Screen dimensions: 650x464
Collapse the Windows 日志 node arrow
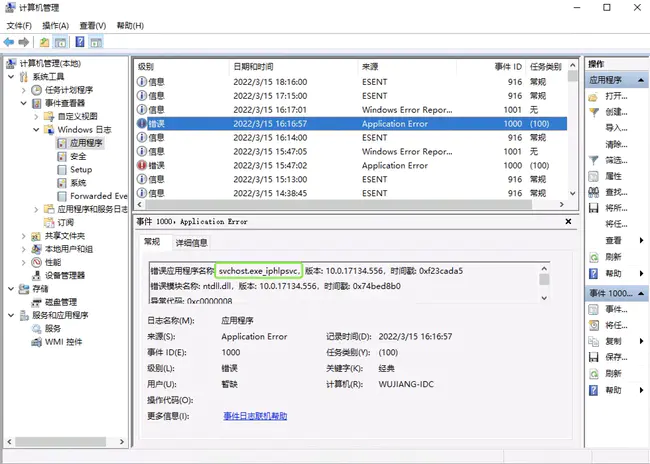point(36,130)
